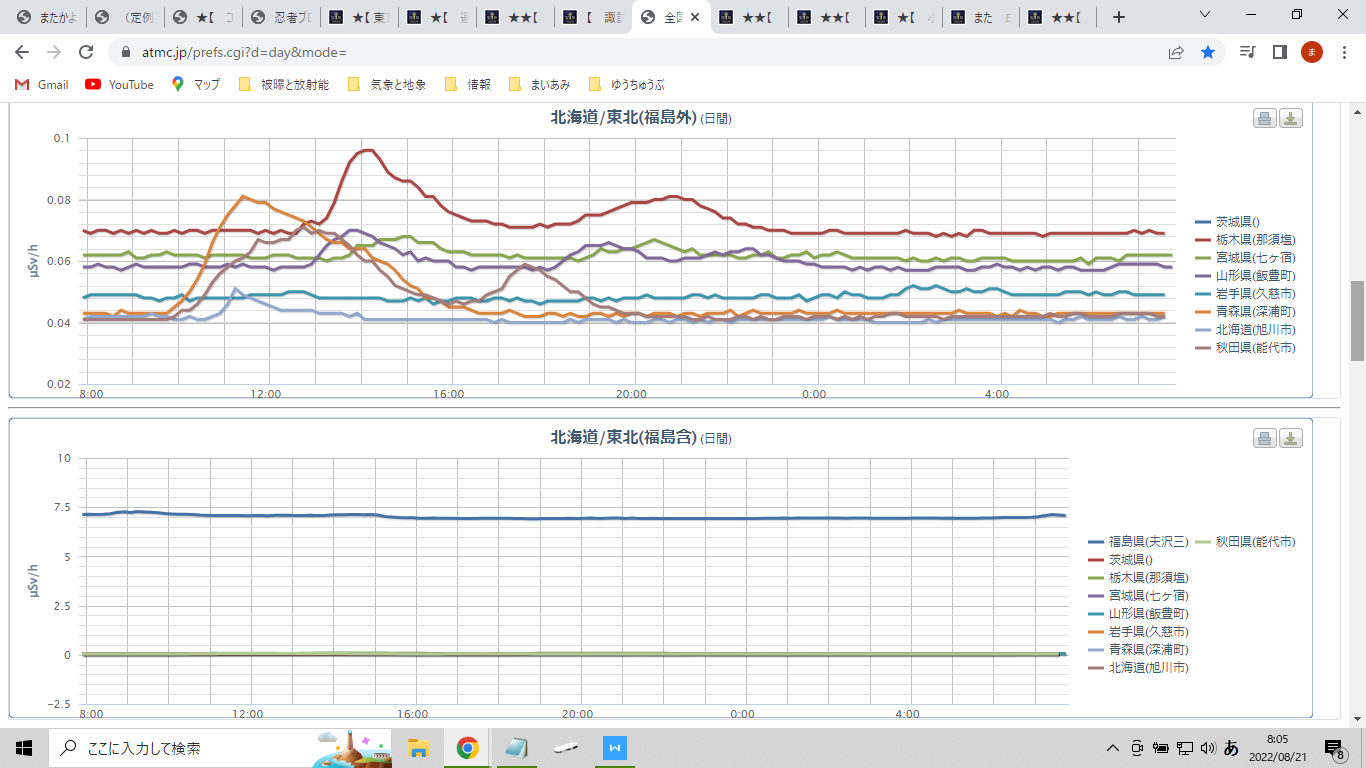Download the 北海道/東北(福島含) chart
The image size is (1366, 768).
[1291, 438]
